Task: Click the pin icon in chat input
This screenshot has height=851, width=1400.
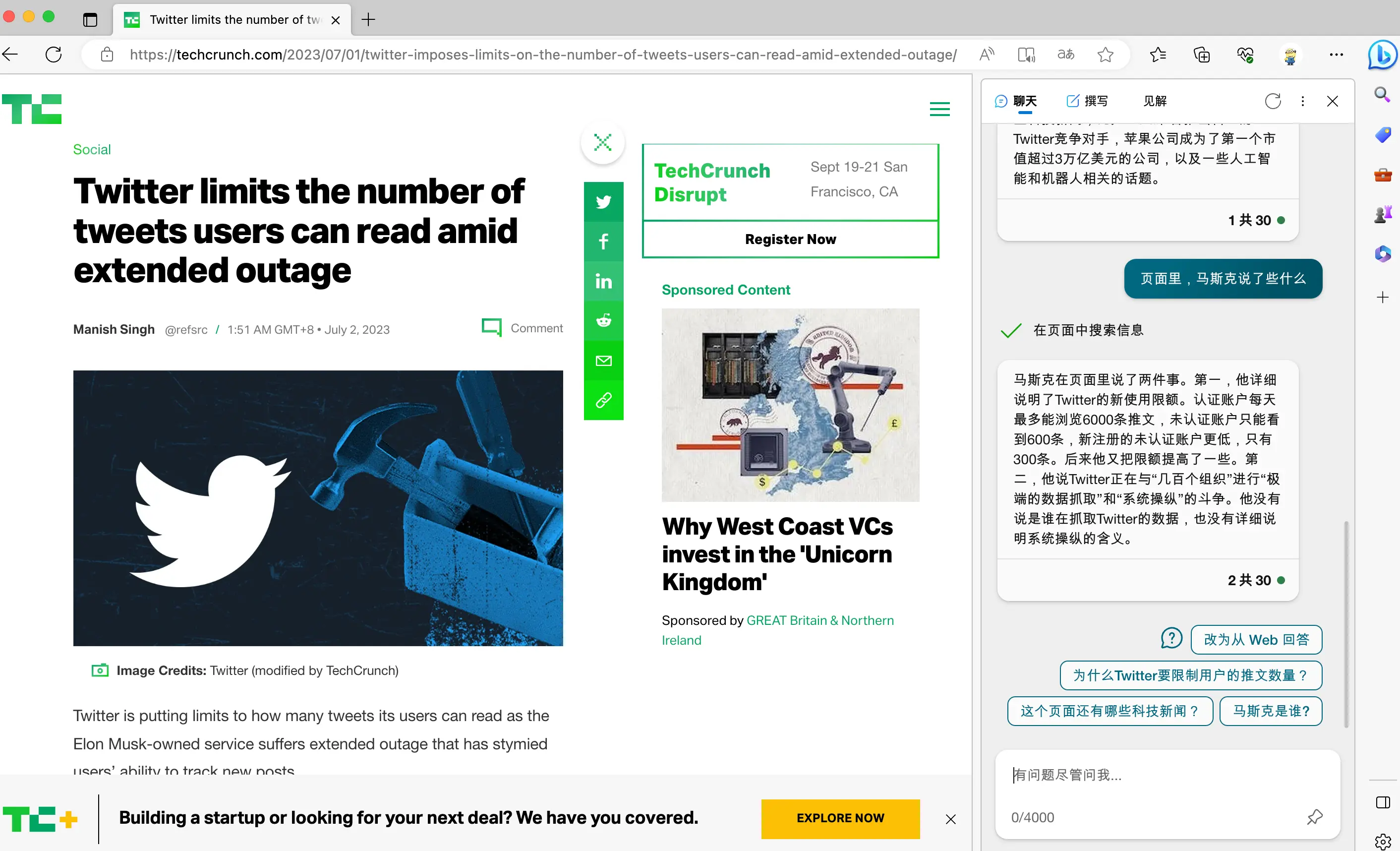Action: pos(1314,817)
